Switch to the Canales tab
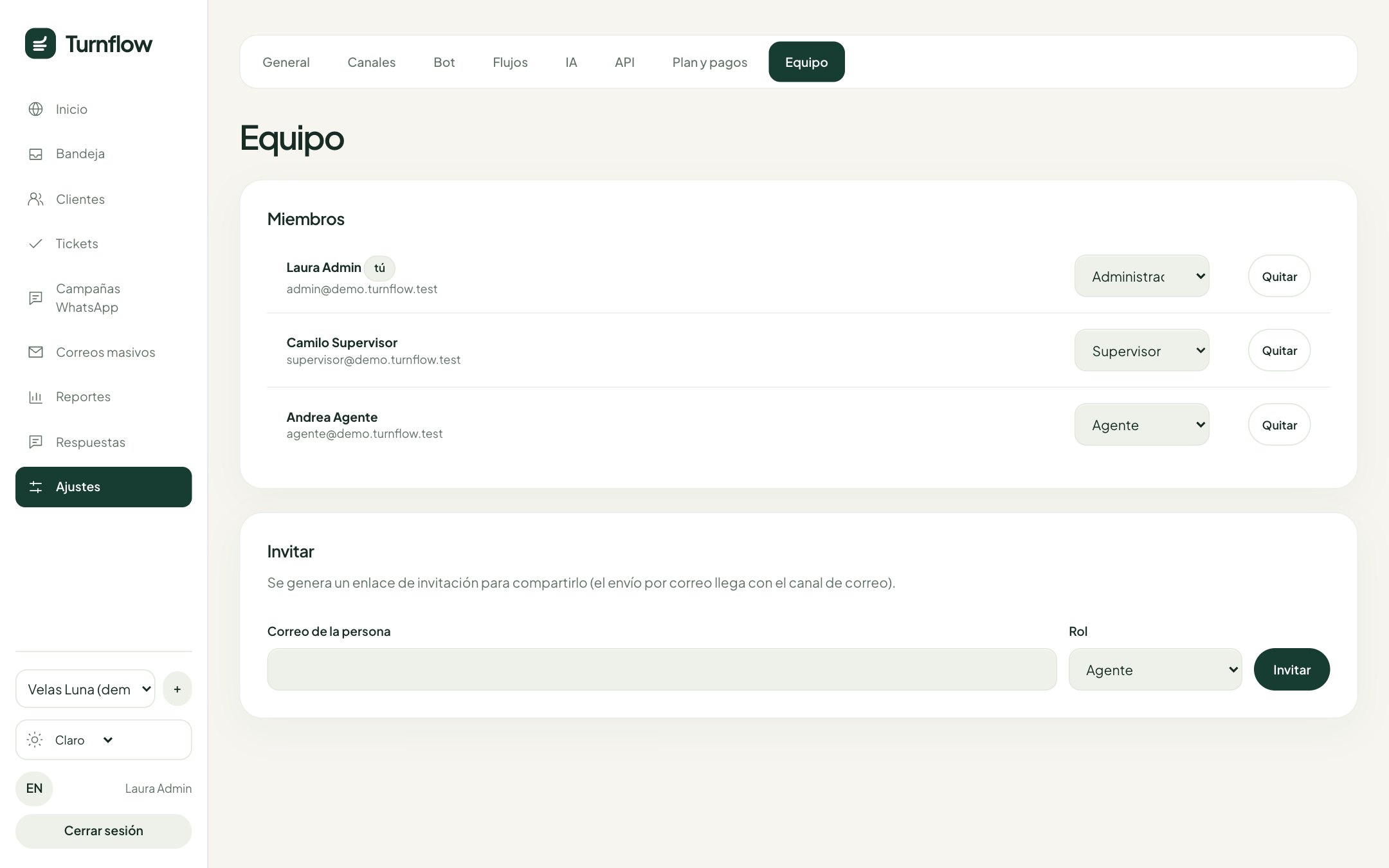This screenshot has height=868, width=1389. coord(372,62)
